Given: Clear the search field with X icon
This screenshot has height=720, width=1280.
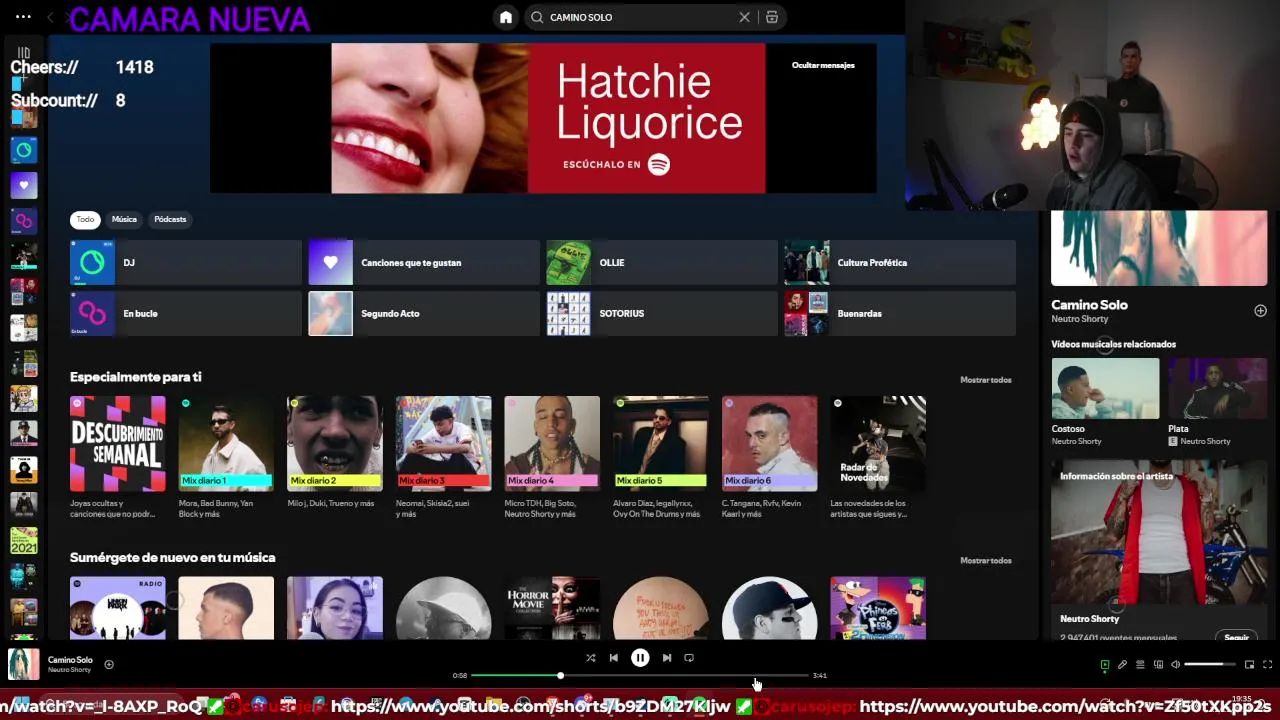Looking at the screenshot, I should [744, 17].
